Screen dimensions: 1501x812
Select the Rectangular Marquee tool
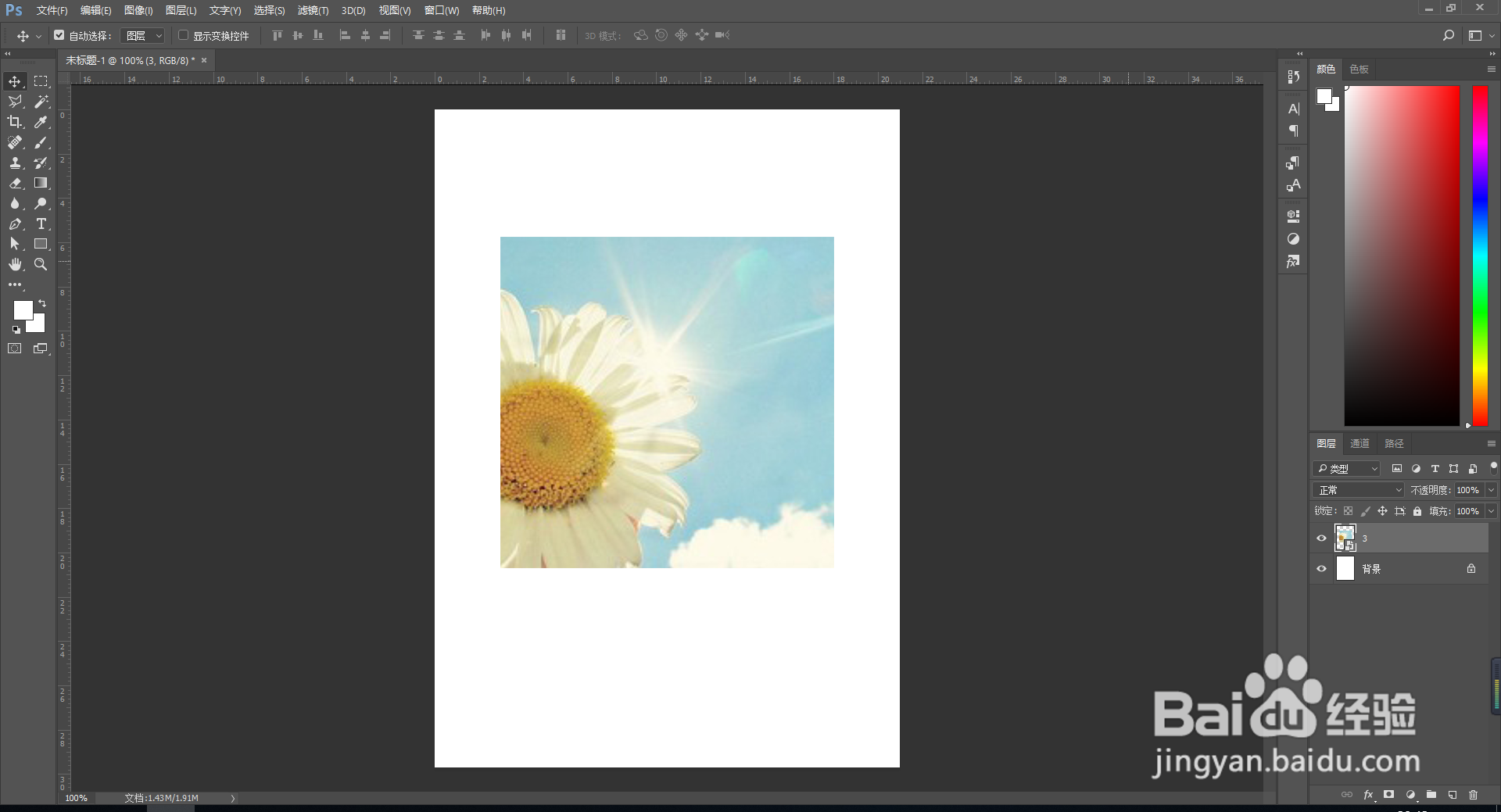tap(41, 81)
